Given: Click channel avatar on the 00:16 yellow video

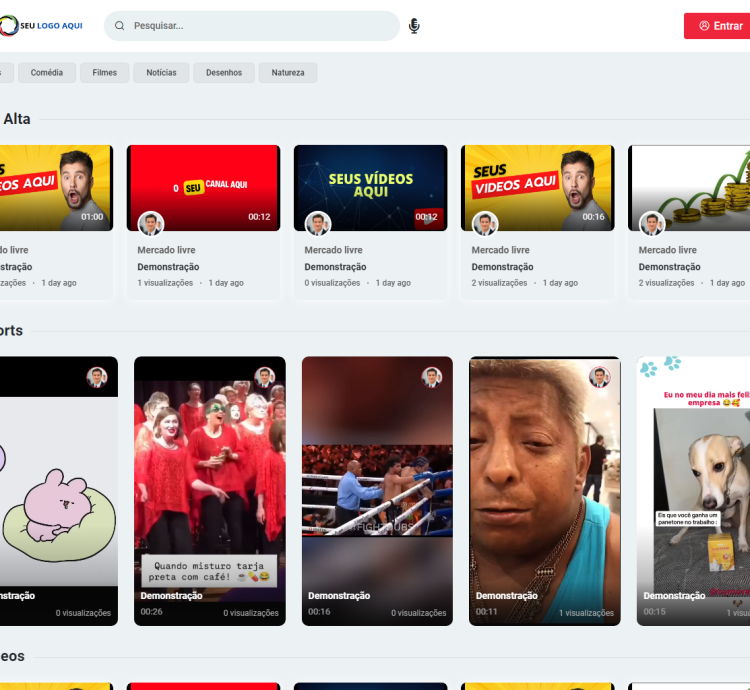Looking at the screenshot, I should [485, 223].
